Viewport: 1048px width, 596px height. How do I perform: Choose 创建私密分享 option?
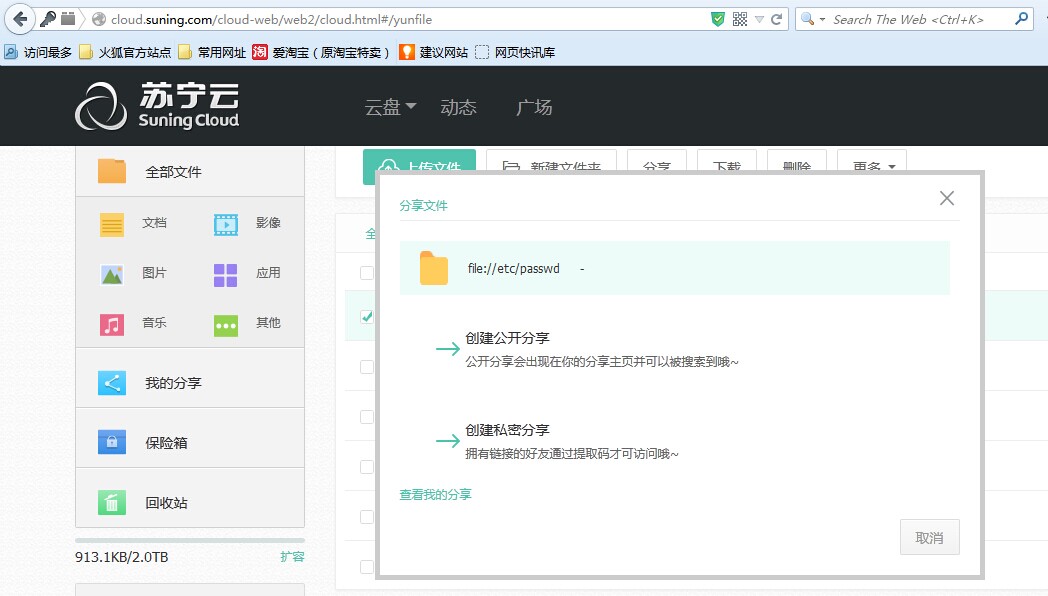click(x=507, y=430)
